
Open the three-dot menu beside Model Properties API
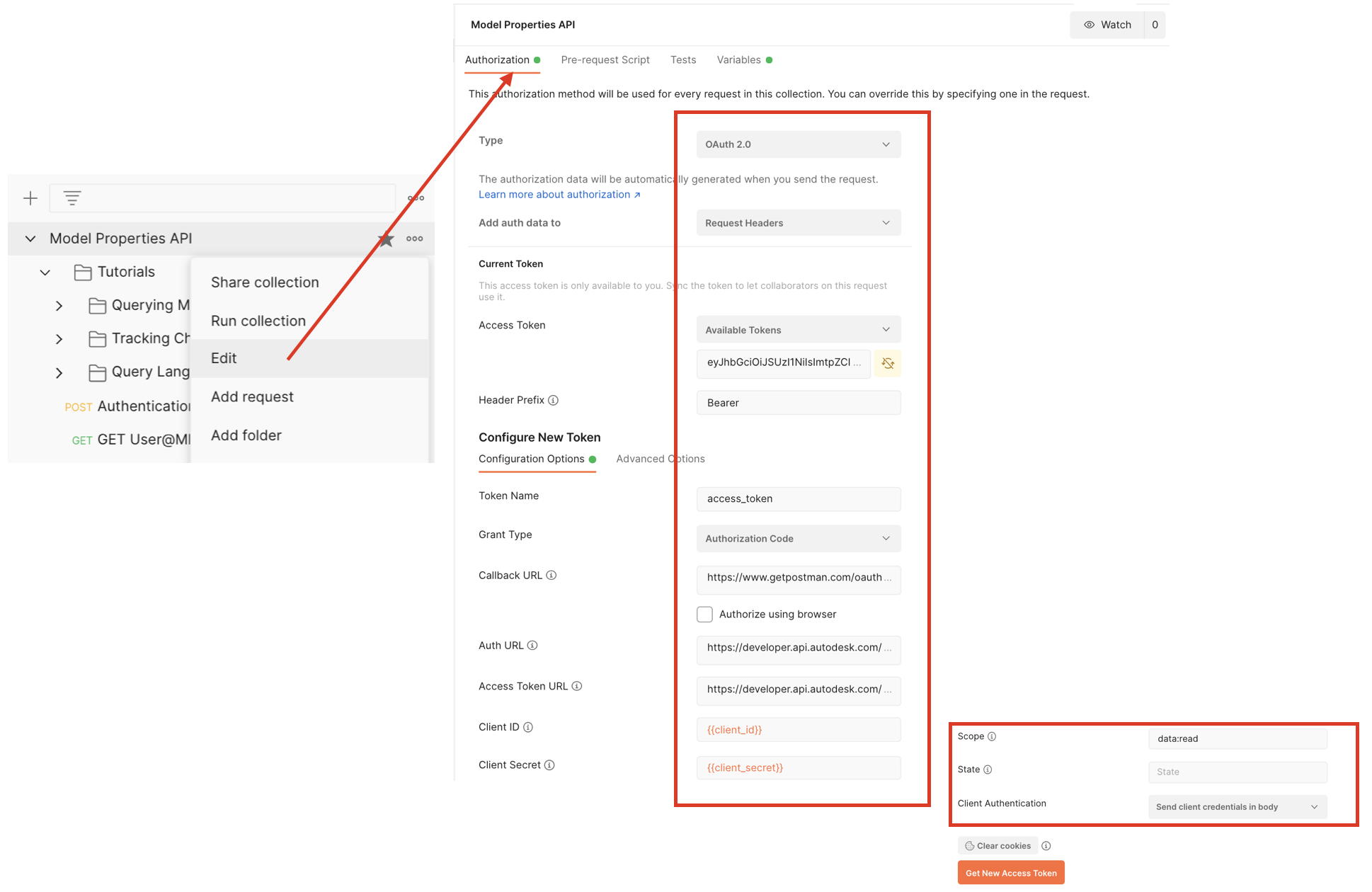click(415, 239)
